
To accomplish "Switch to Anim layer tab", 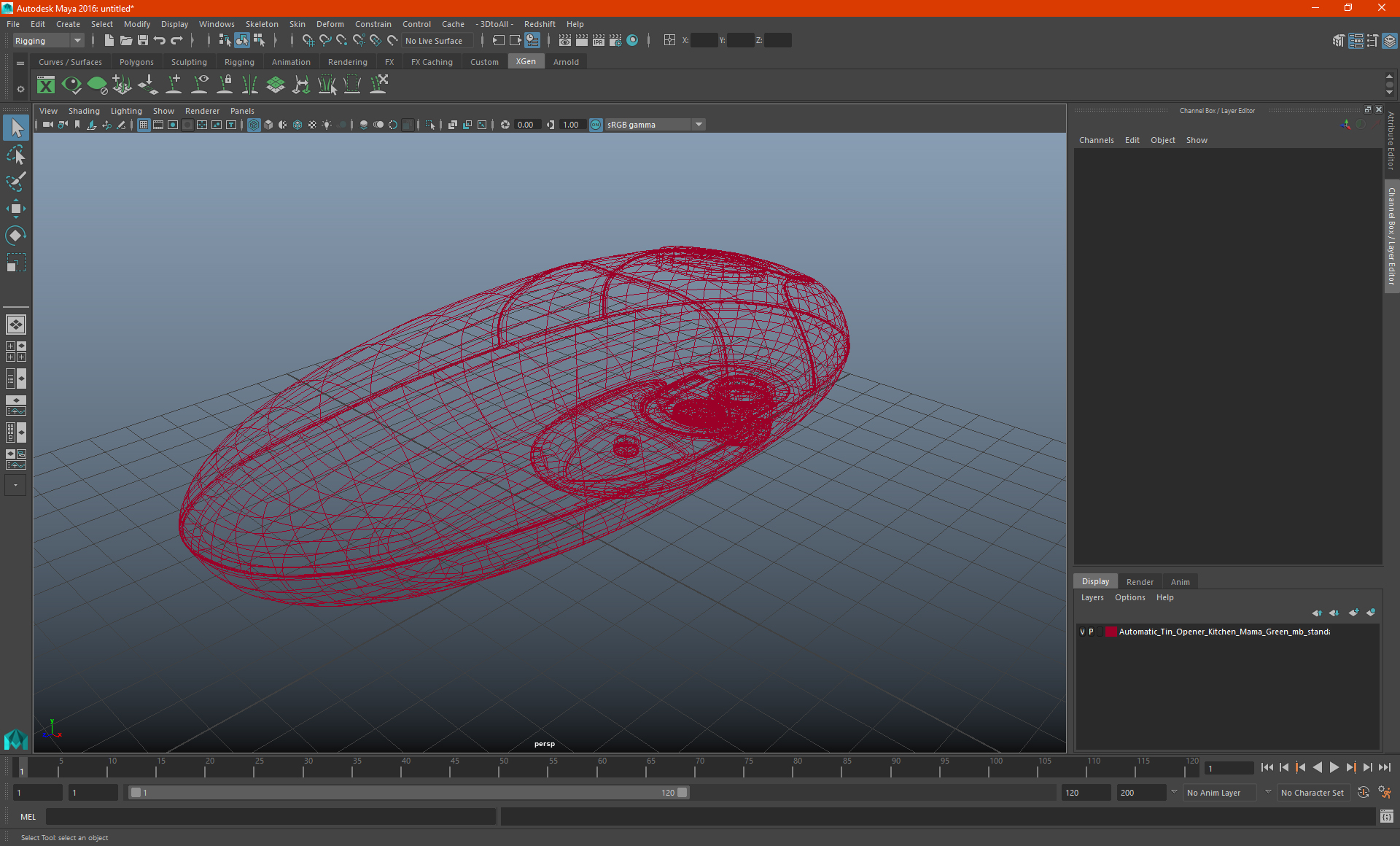I will pyautogui.click(x=1180, y=582).
